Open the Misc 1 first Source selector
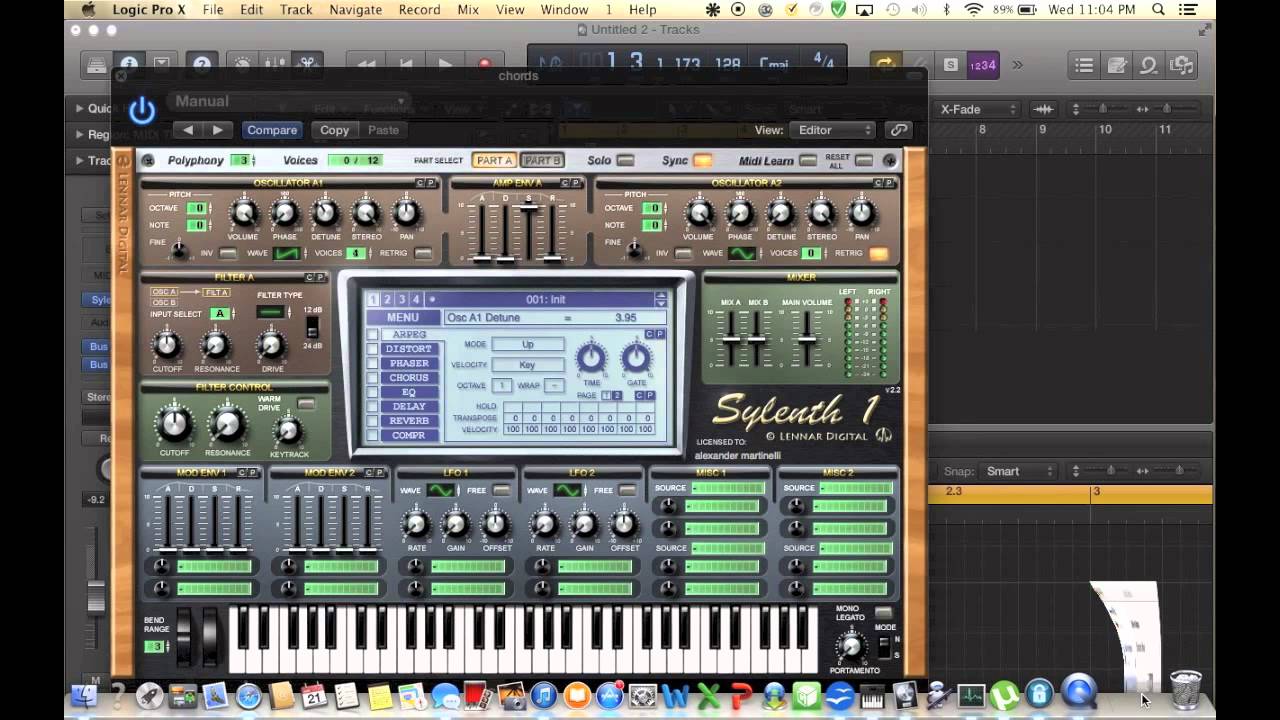The image size is (1280, 720). 728,488
